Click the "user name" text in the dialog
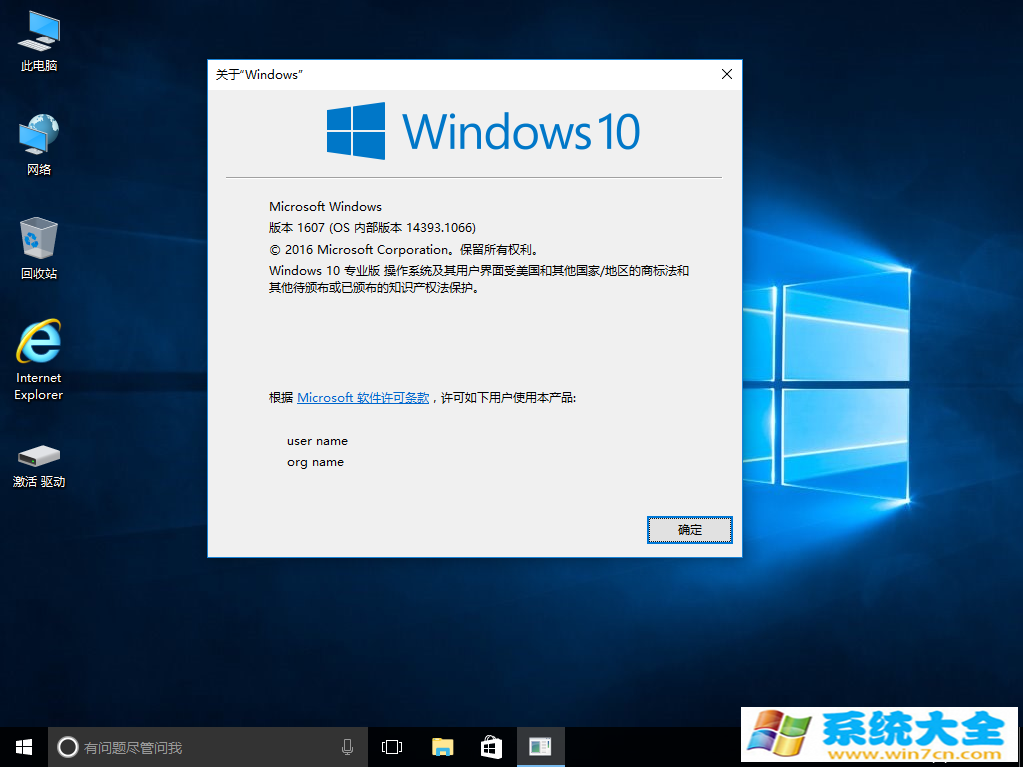This screenshot has height=767, width=1023. point(317,441)
